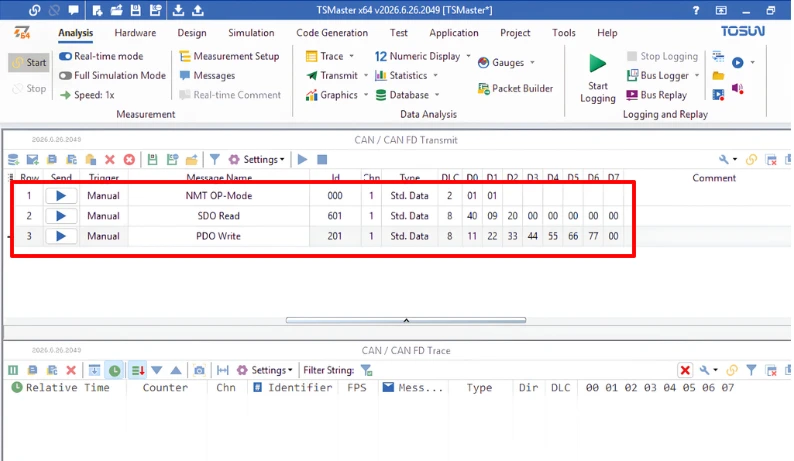The height and width of the screenshot is (461, 794).
Task: Open the Design ribbon tab
Action: pos(192,33)
